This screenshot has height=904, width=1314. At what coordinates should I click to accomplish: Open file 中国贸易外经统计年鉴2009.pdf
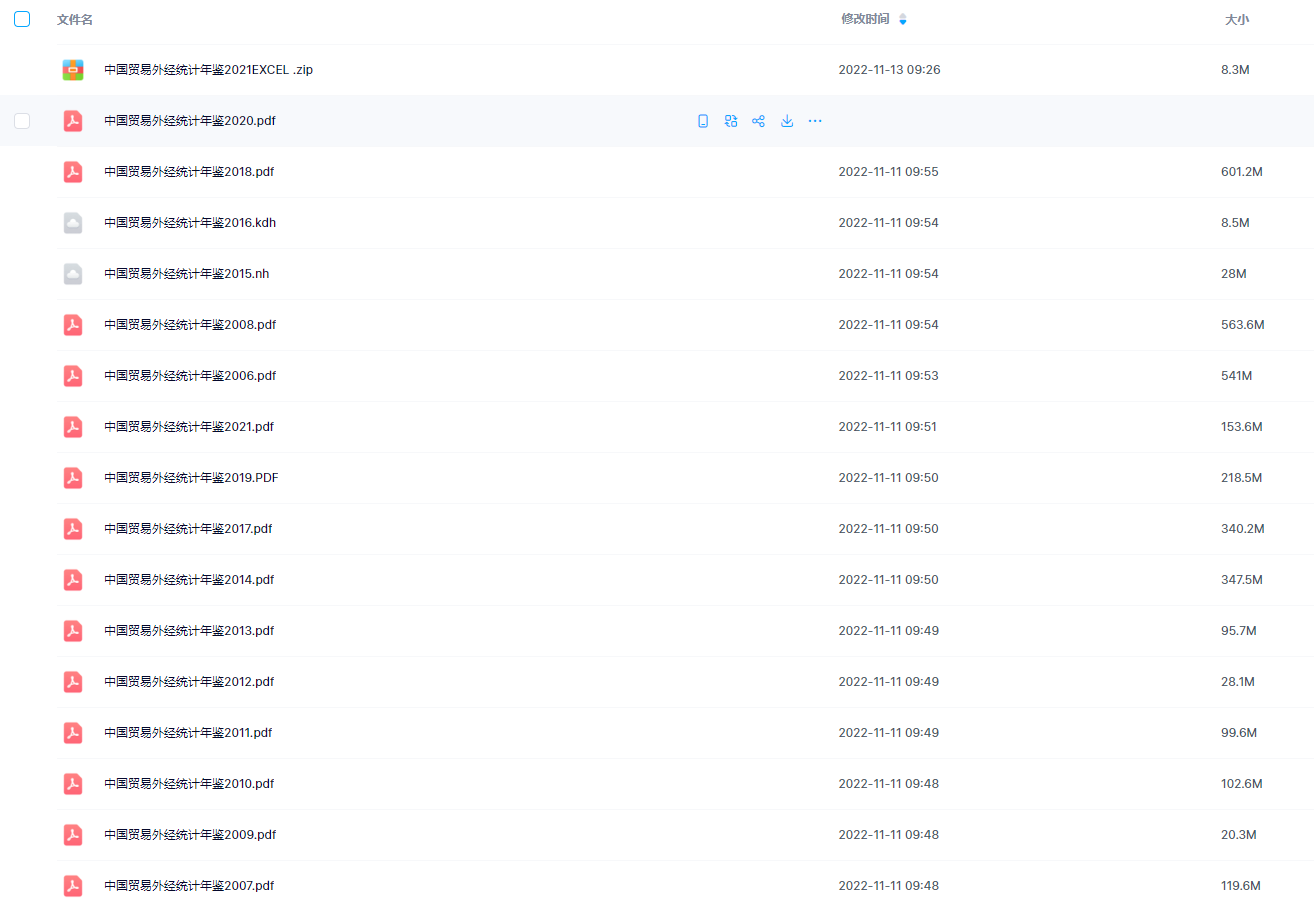tap(190, 835)
